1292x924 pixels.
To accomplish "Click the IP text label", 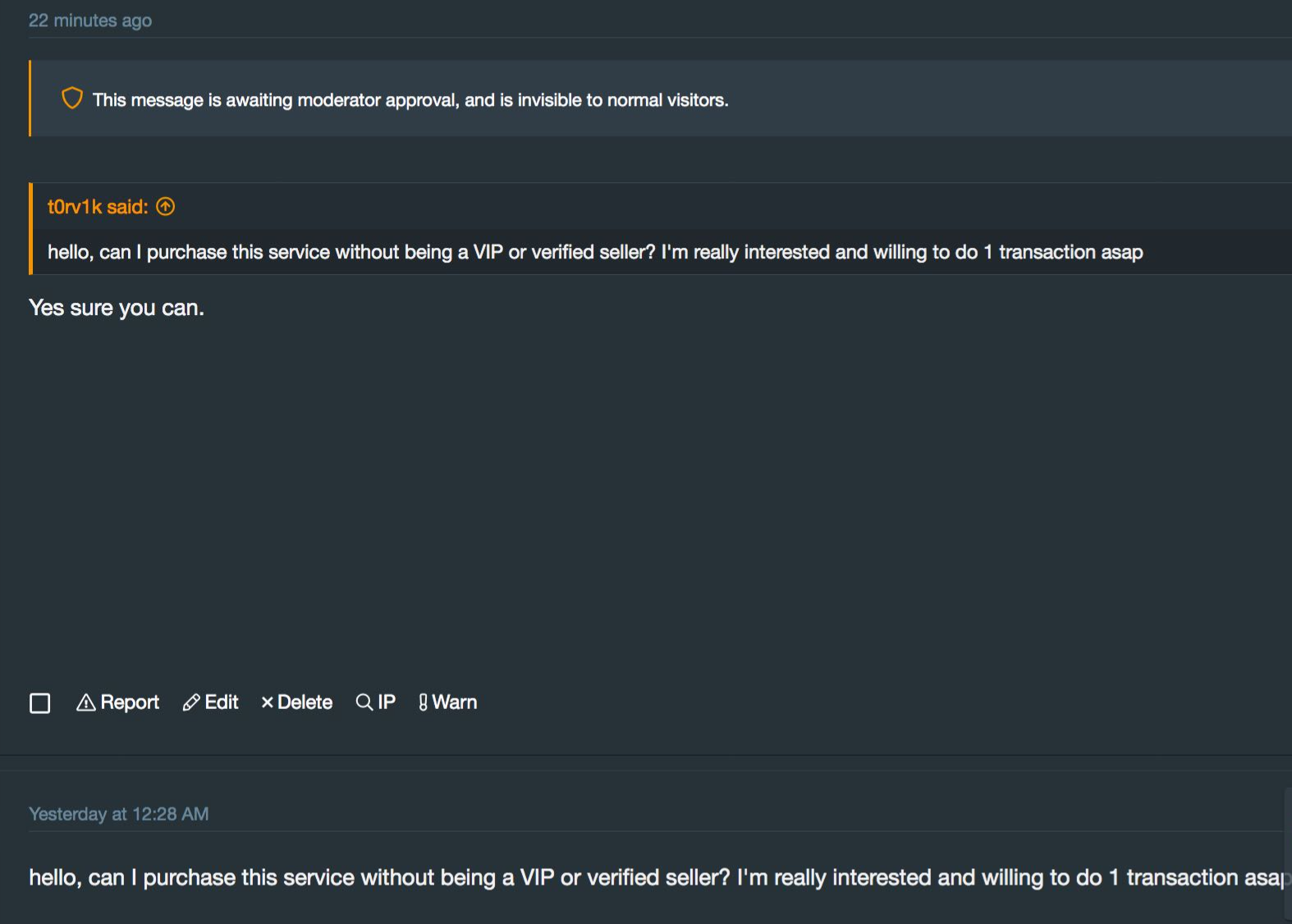I will tap(387, 702).
